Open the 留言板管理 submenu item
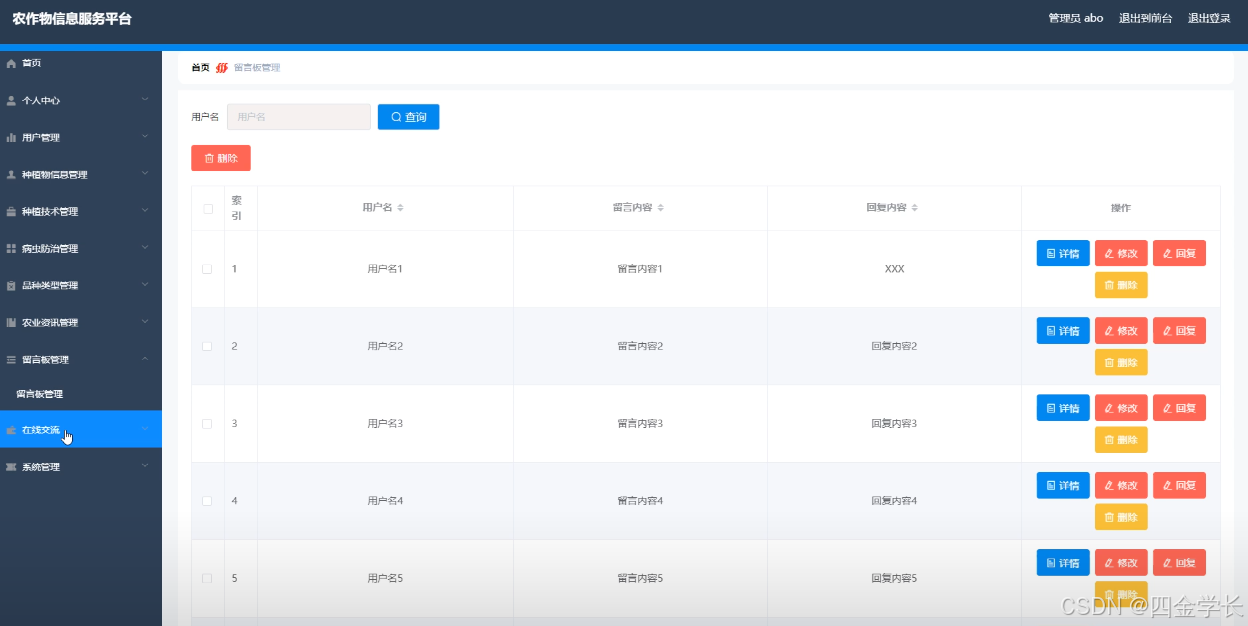This screenshot has width=1248, height=626. 81,394
